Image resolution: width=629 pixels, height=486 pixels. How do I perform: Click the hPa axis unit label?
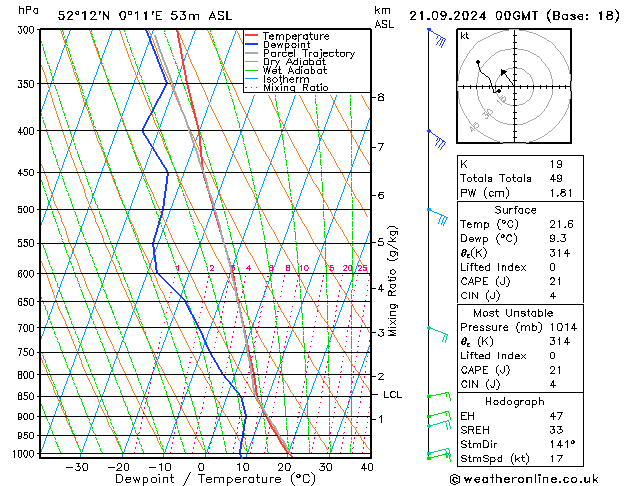[28, 10]
